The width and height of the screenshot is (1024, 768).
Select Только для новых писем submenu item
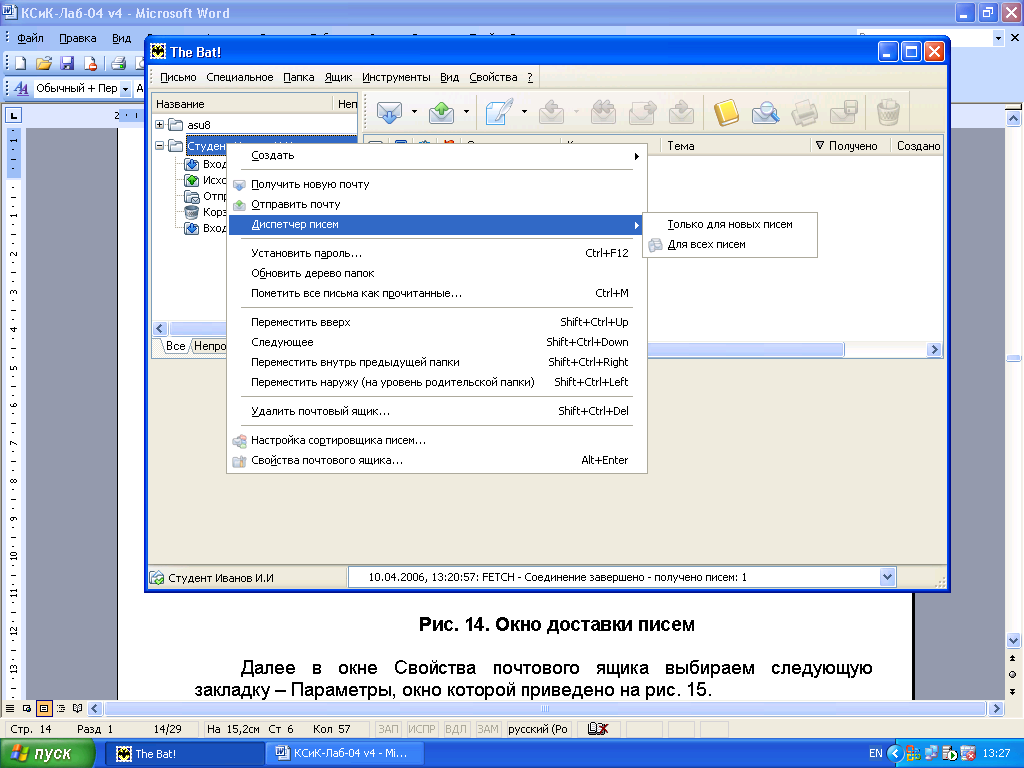[730, 224]
